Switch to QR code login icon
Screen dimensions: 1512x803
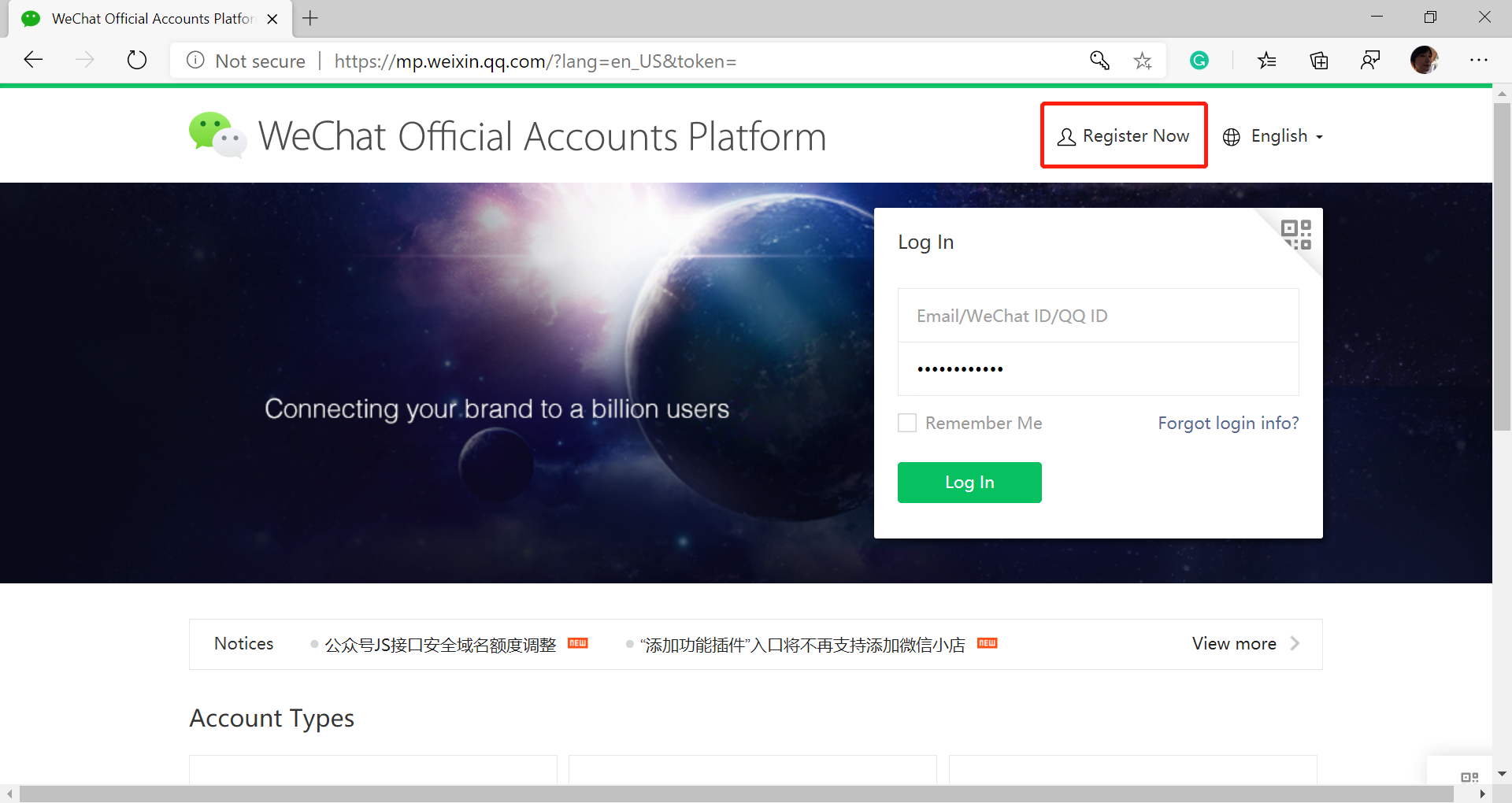1296,235
